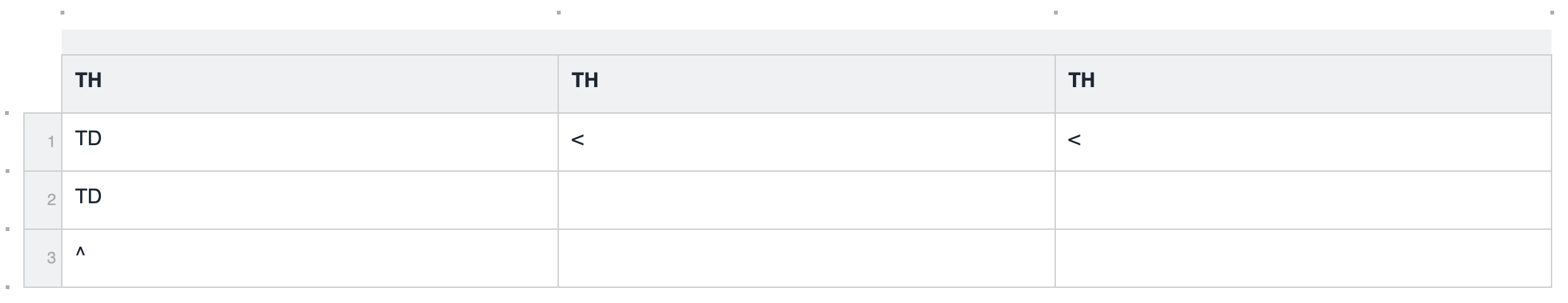Click the TD cell in row 1
This screenshot has width=1568, height=303.
(x=309, y=142)
